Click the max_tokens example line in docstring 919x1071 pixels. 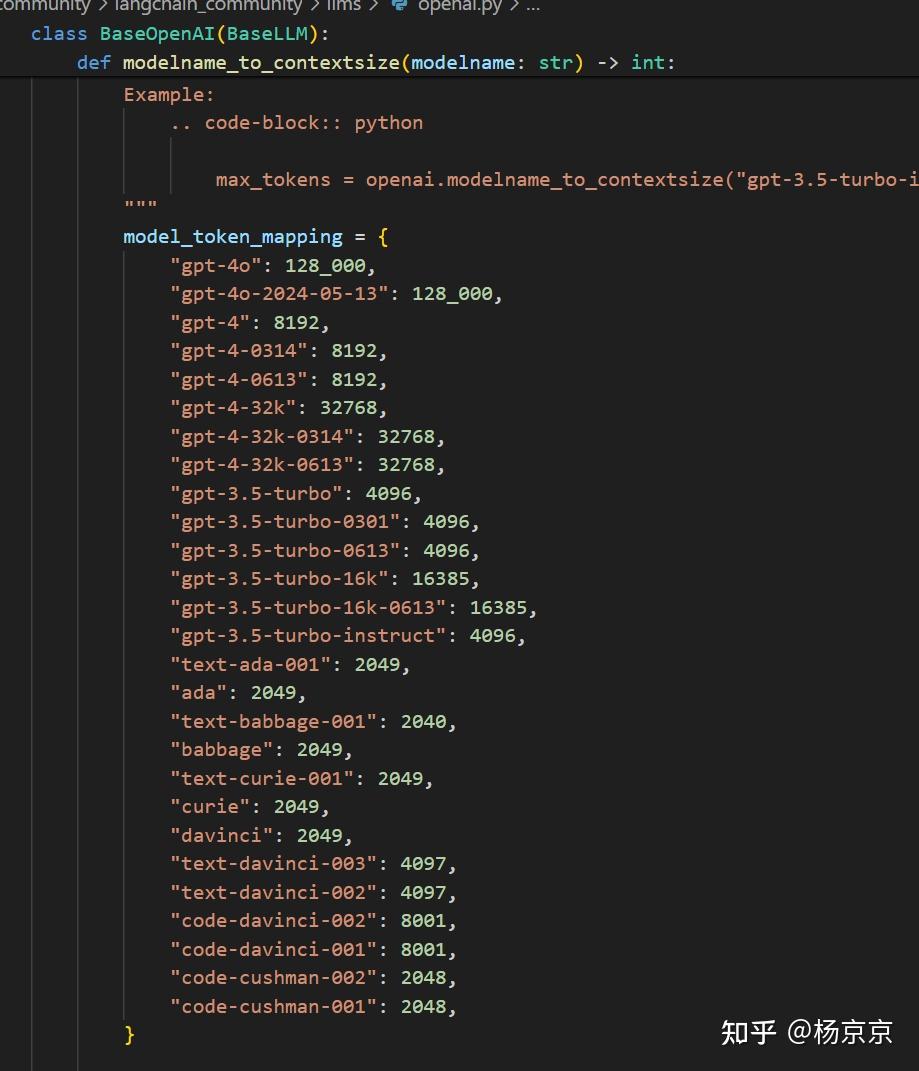click(560, 180)
